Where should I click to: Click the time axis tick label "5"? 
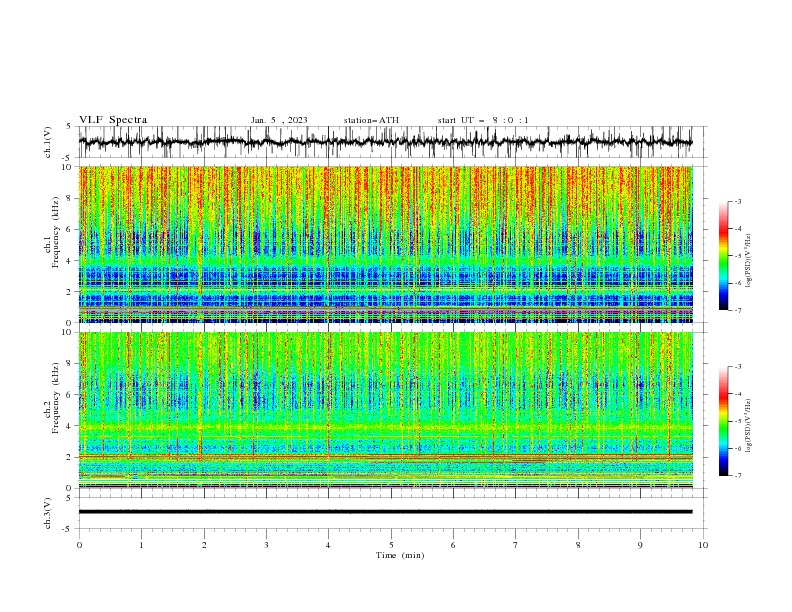391,545
